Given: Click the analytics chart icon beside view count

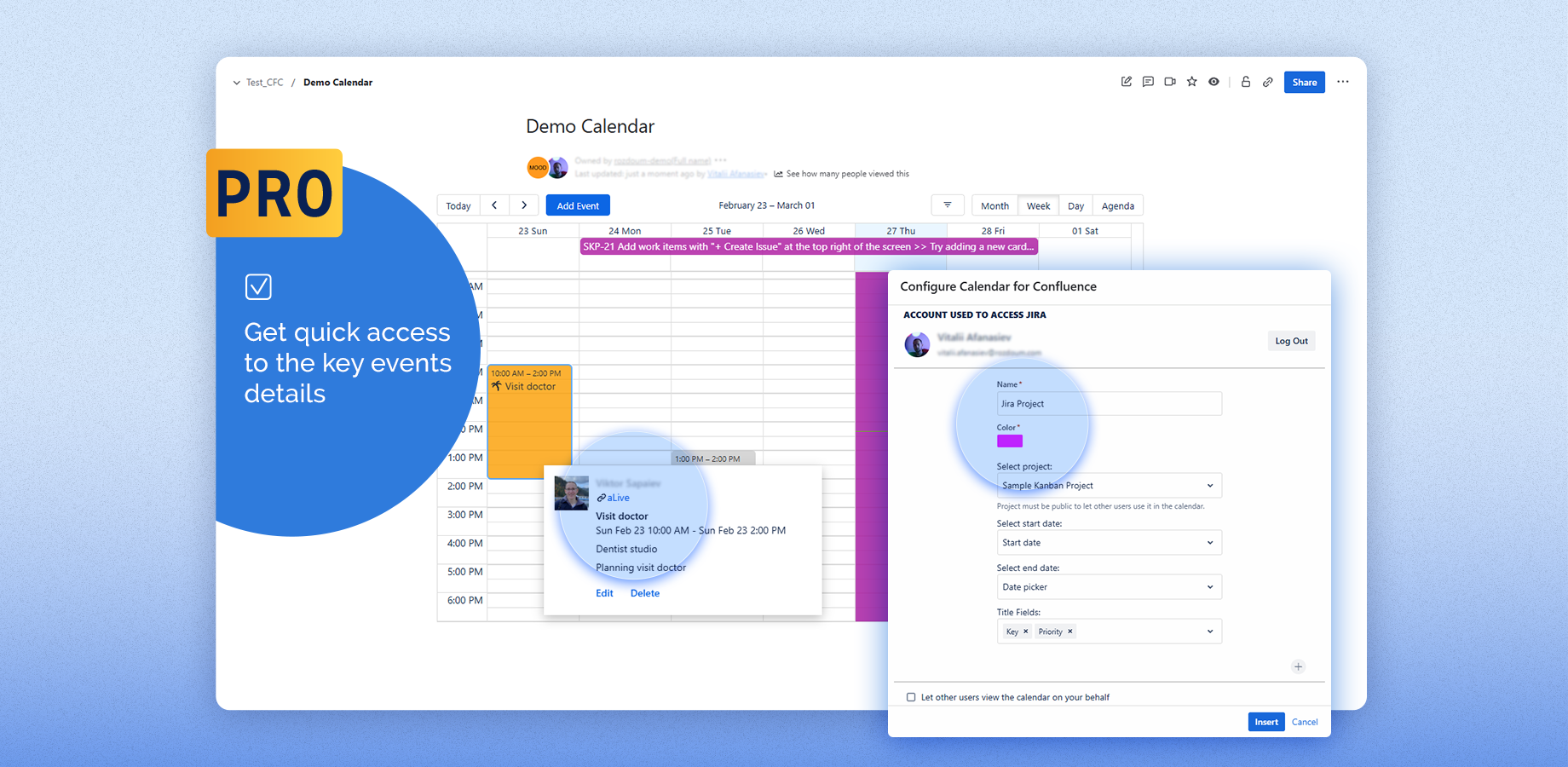Looking at the screenshot, I should tap(778, 174).
